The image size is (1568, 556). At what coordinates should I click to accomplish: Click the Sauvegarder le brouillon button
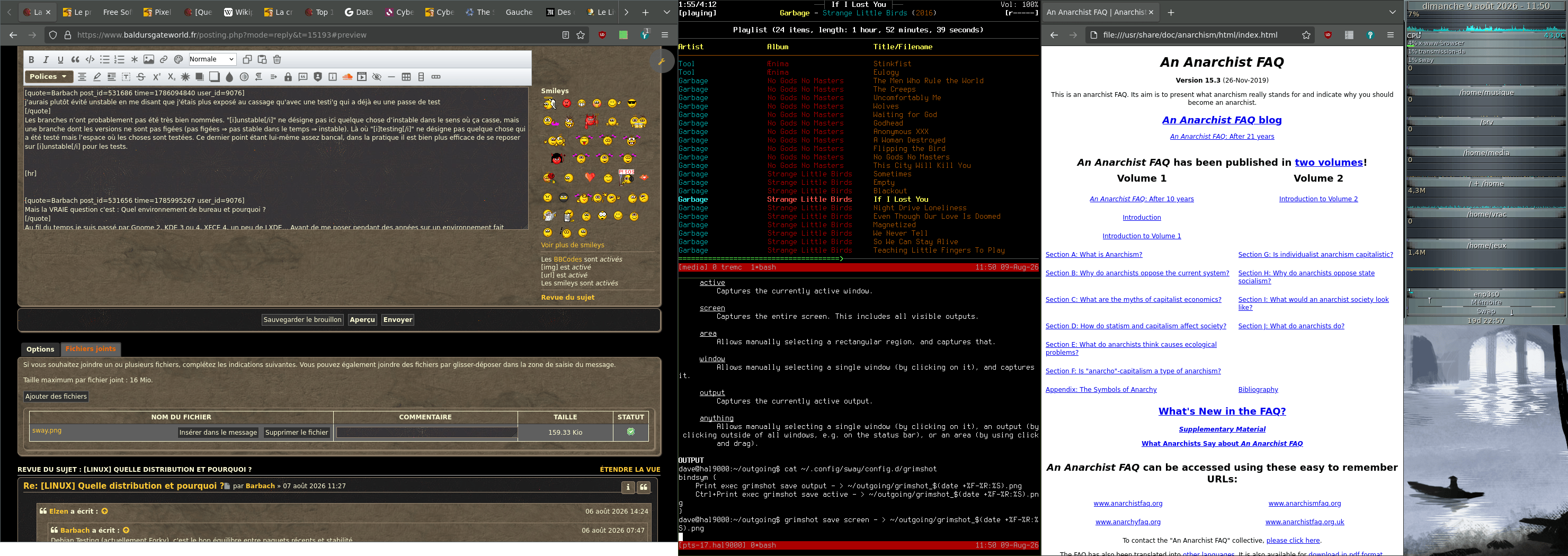click(302, 320)
